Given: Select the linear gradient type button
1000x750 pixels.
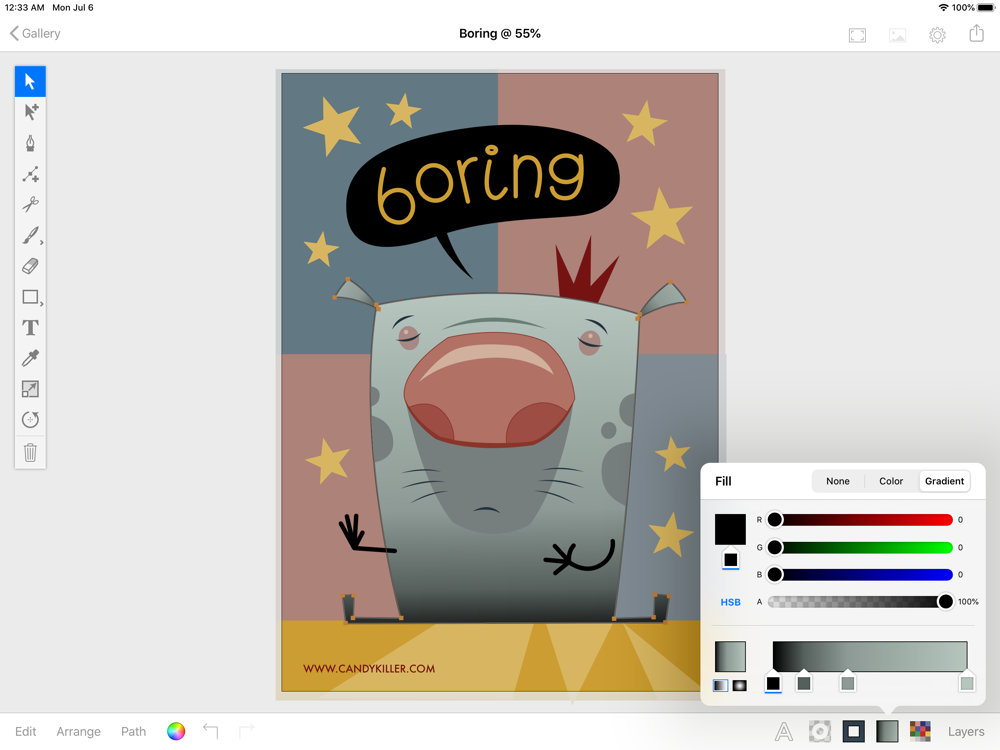Looking at the screenshot, I should (721, 685).
